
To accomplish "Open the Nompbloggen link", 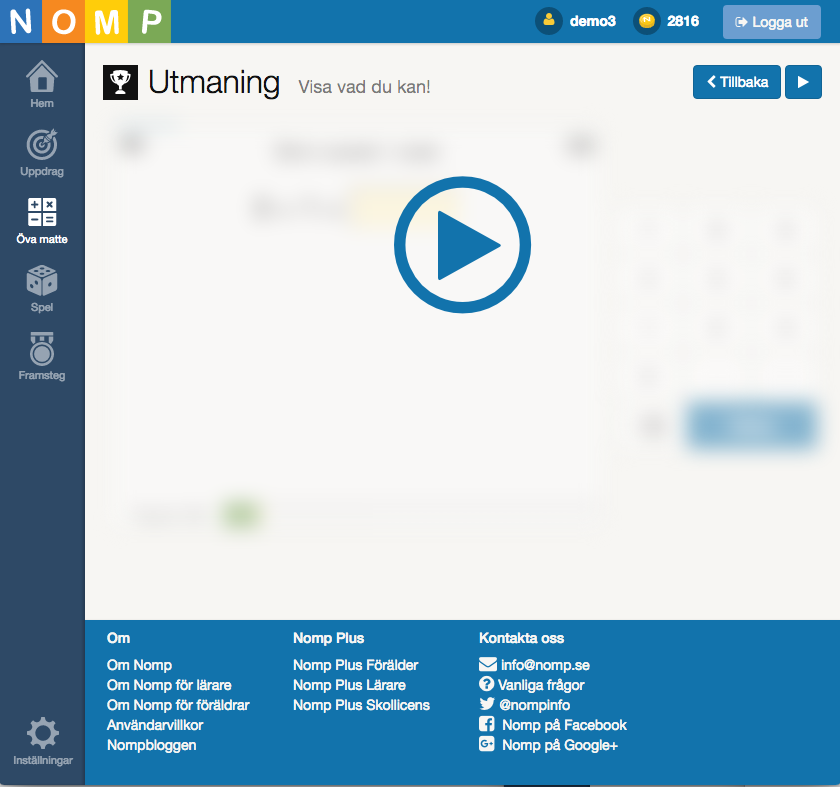I will click(x=152, y=745).
